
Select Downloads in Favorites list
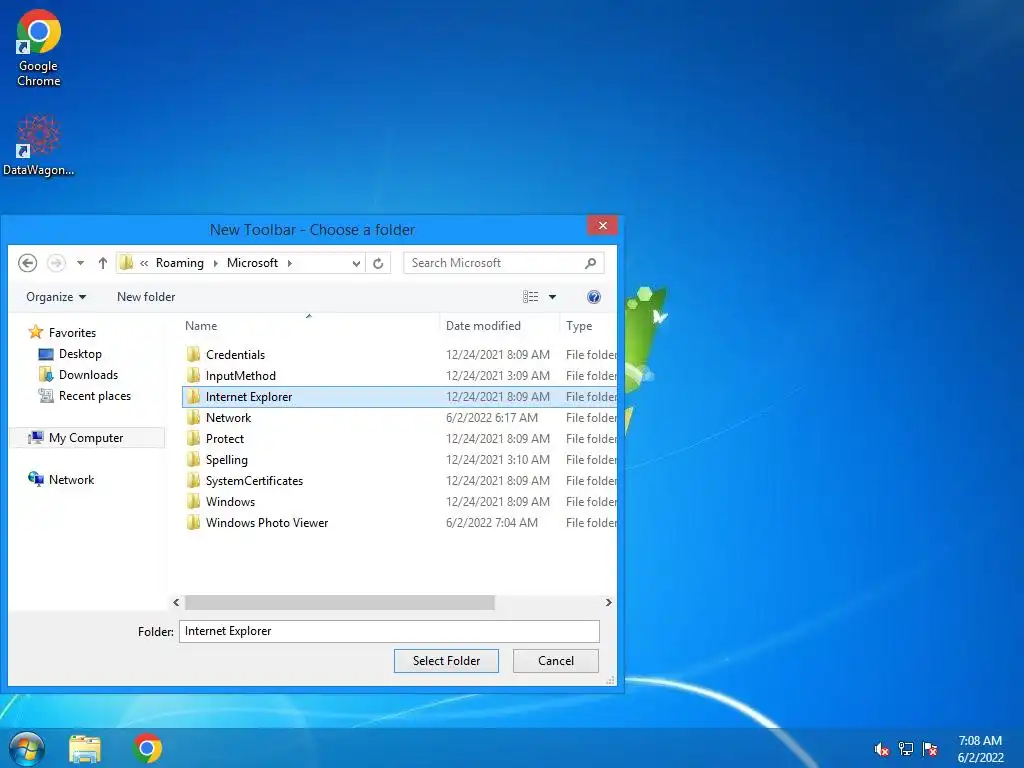point(78,375)
